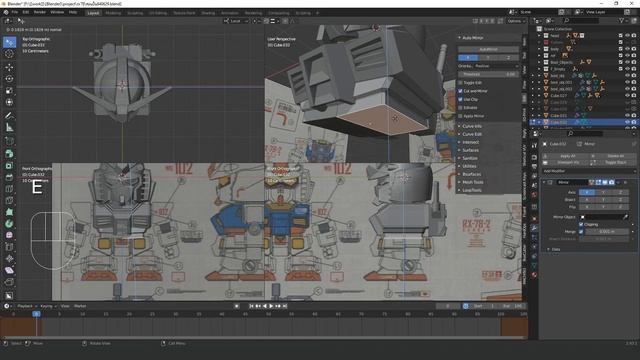
Task: Enable the Bisect Y axis button
Action: [x=603, y=200]
